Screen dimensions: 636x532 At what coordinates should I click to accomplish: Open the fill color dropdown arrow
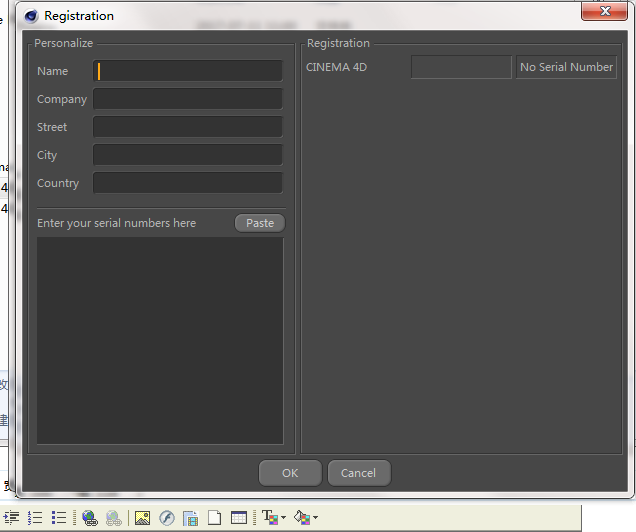pos(315,517)
